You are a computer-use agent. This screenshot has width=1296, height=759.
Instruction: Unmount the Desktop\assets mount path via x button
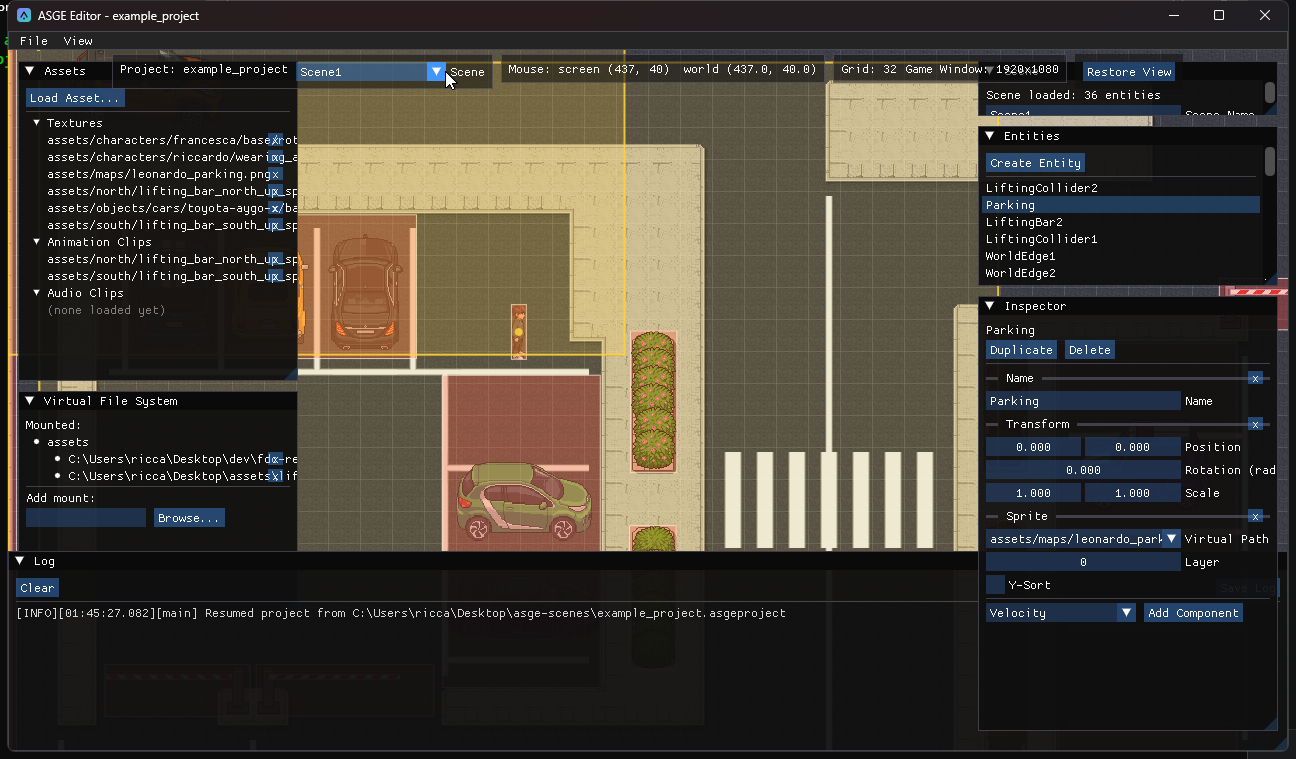pyautogui.click(x=276, y=476)
